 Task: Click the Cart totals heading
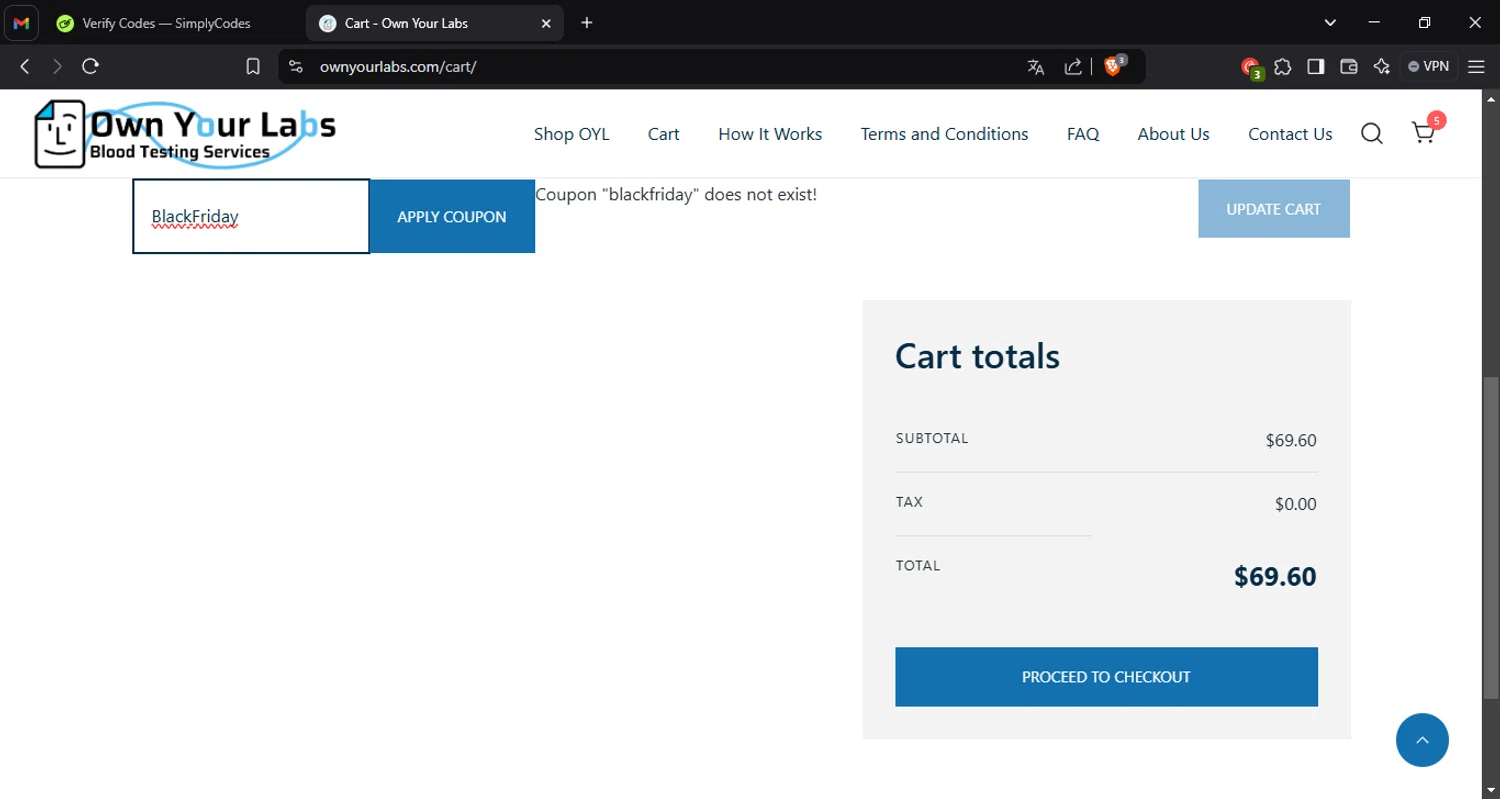tap(977, 356)
